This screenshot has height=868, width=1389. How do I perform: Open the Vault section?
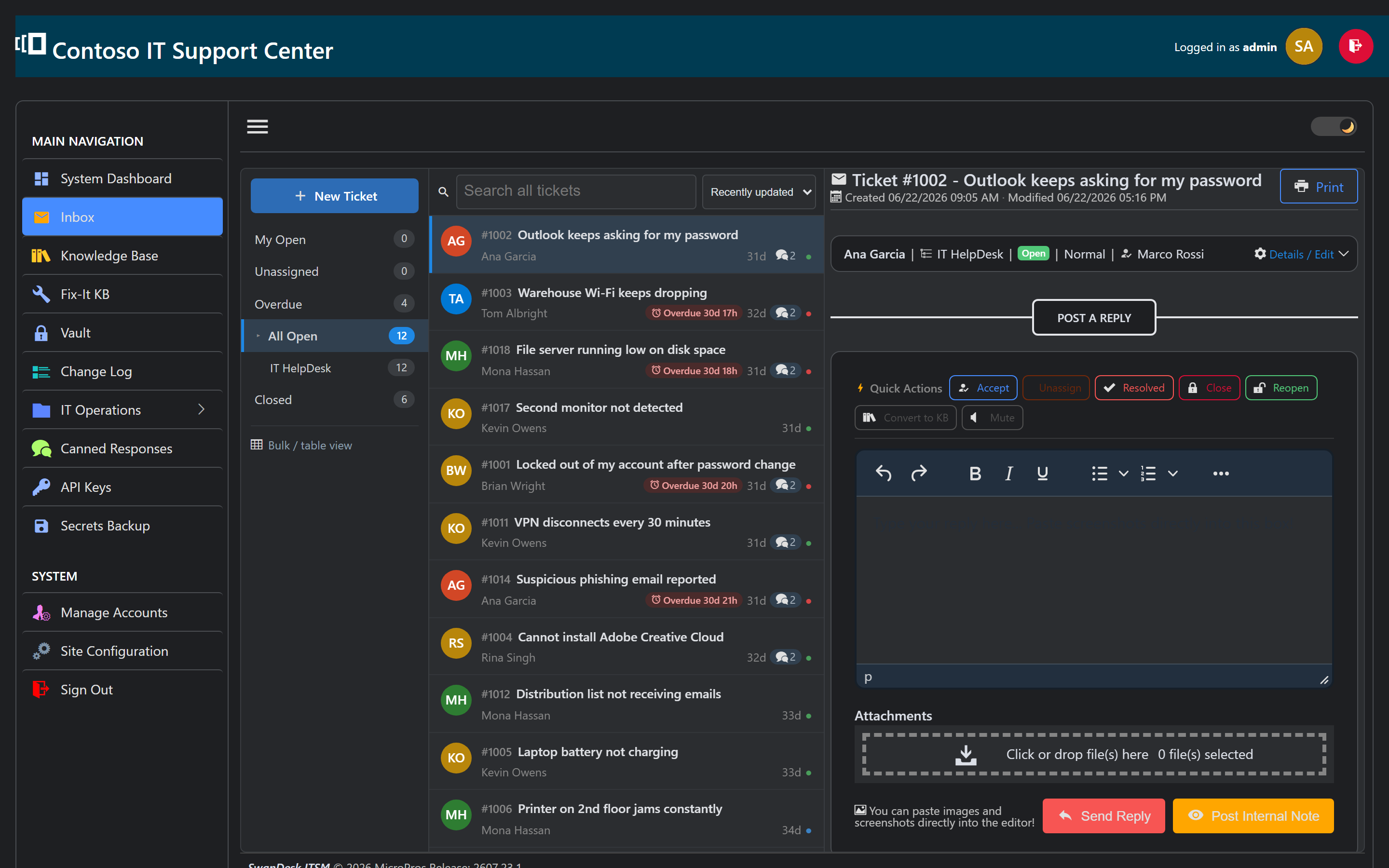point(122,333)
